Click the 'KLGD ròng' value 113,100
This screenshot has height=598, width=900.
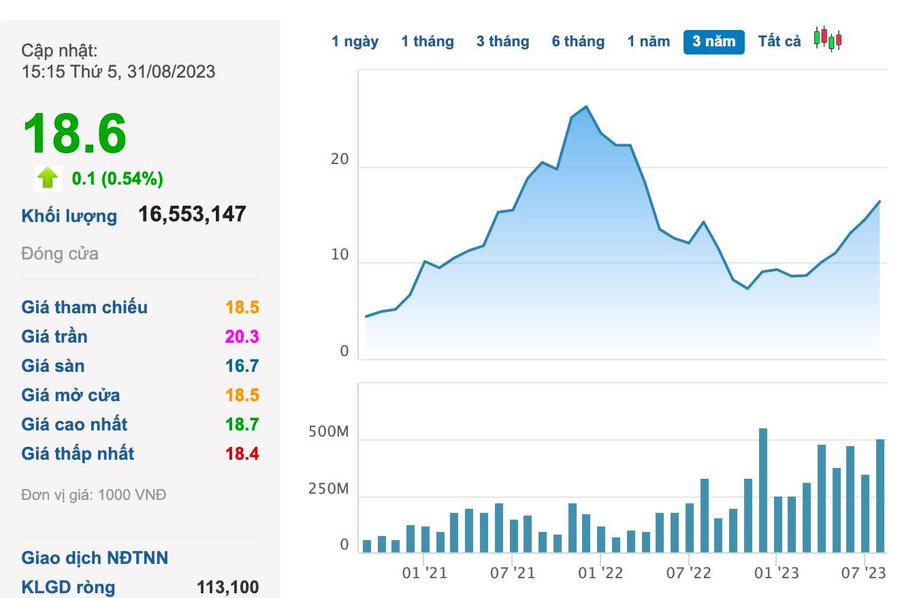(x=226, y=587)
